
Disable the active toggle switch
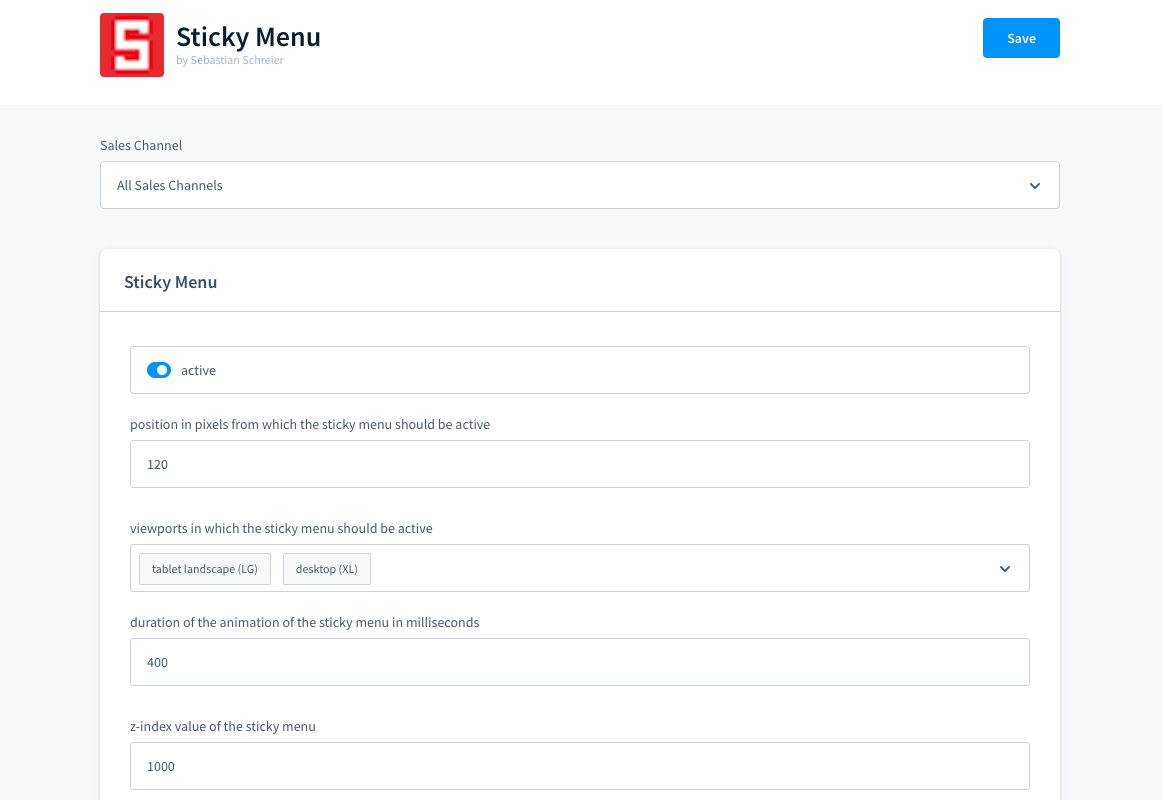(x=159, y=370)
